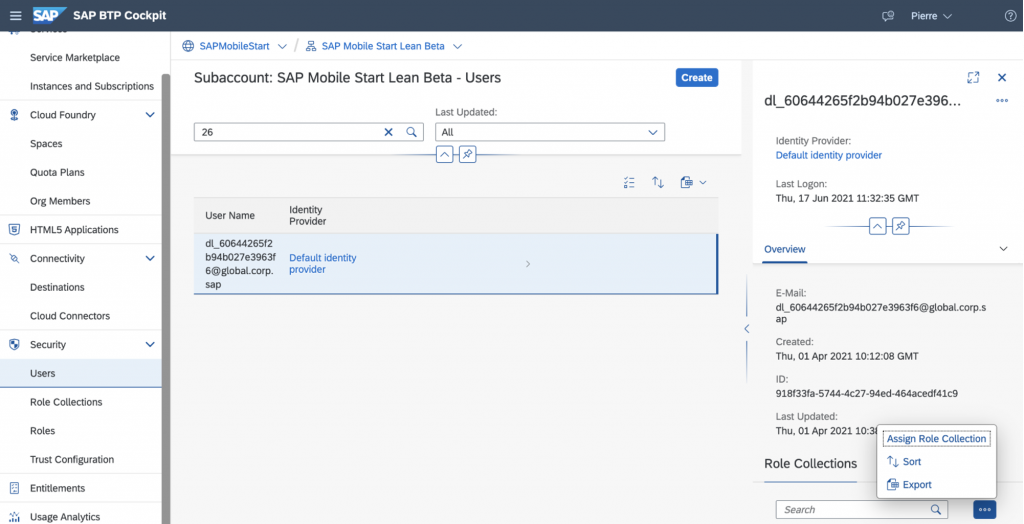This screenshot has width=1024, height=524.
Task: Click the Connectivity sidebar entry
Action: click(x=57, y=259)
